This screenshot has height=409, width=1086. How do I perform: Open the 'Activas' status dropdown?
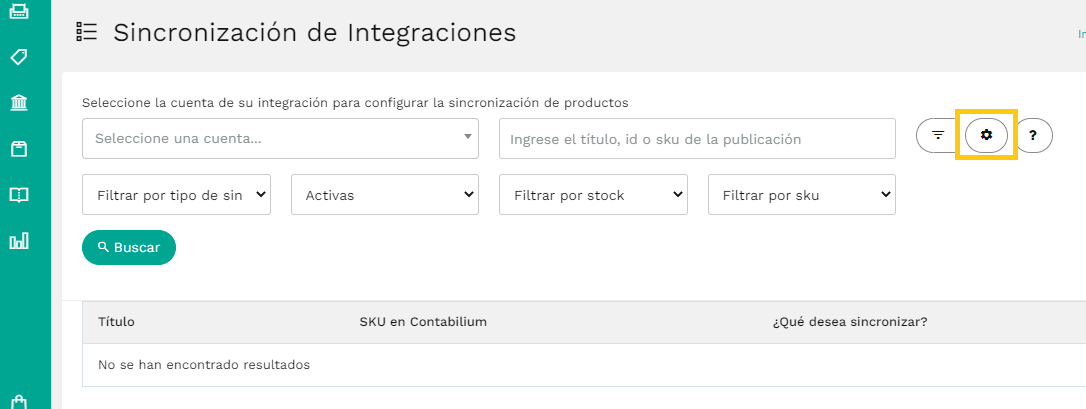385,195
